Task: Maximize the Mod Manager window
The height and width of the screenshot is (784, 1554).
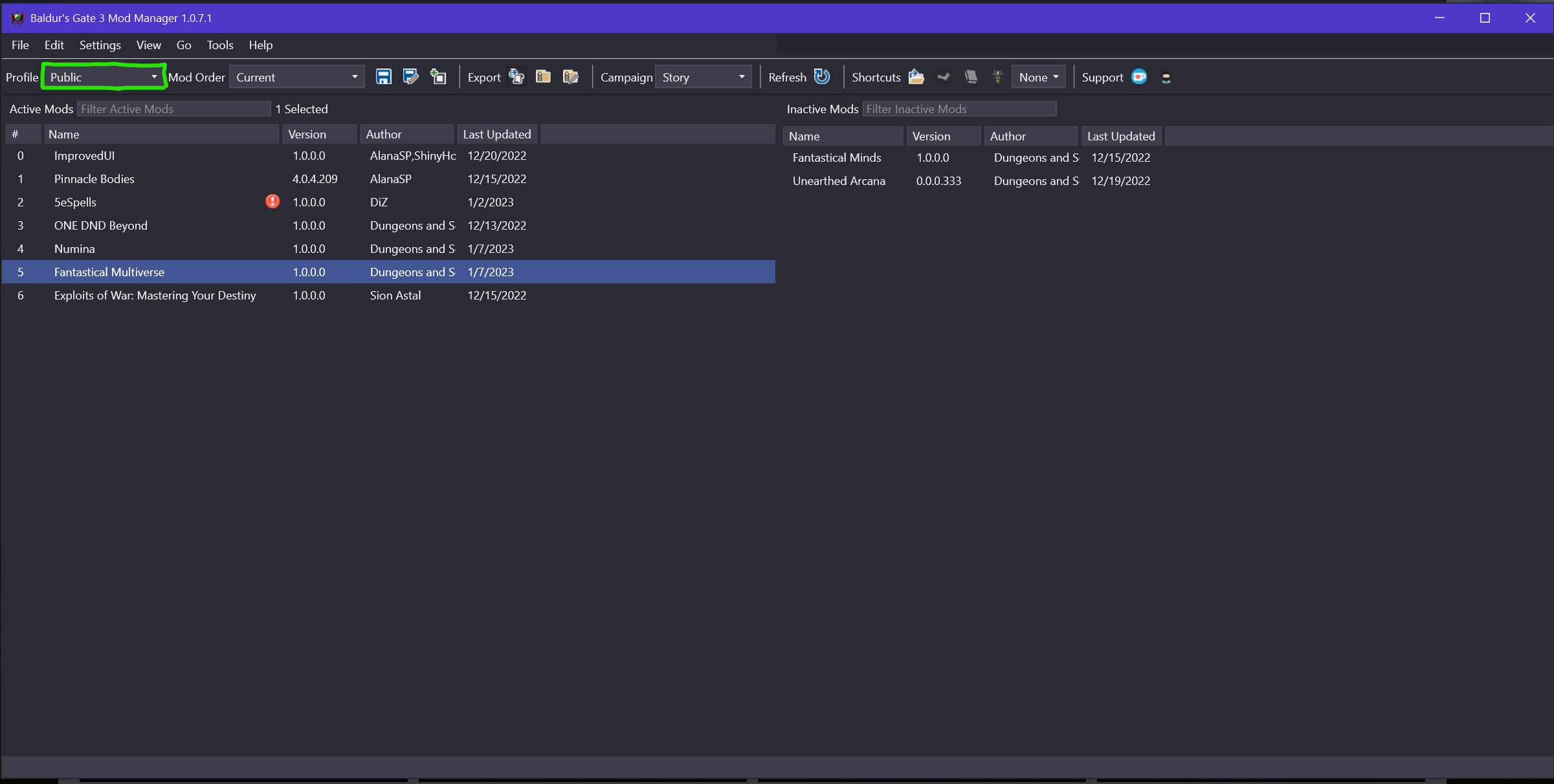Action: click(1485, 18)
